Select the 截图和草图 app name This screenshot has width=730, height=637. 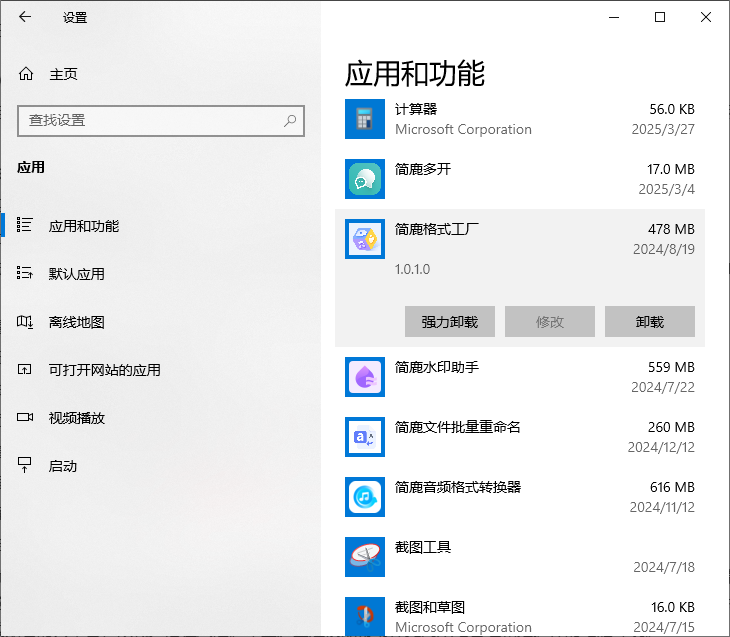coord(430,607)
